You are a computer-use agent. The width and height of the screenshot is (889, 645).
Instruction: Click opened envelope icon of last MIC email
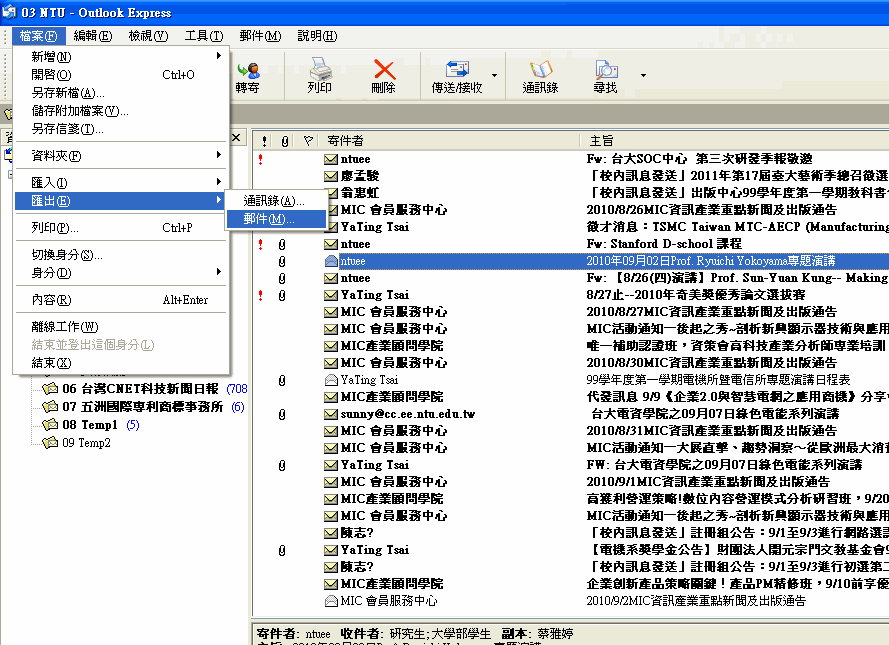point(331,601)
